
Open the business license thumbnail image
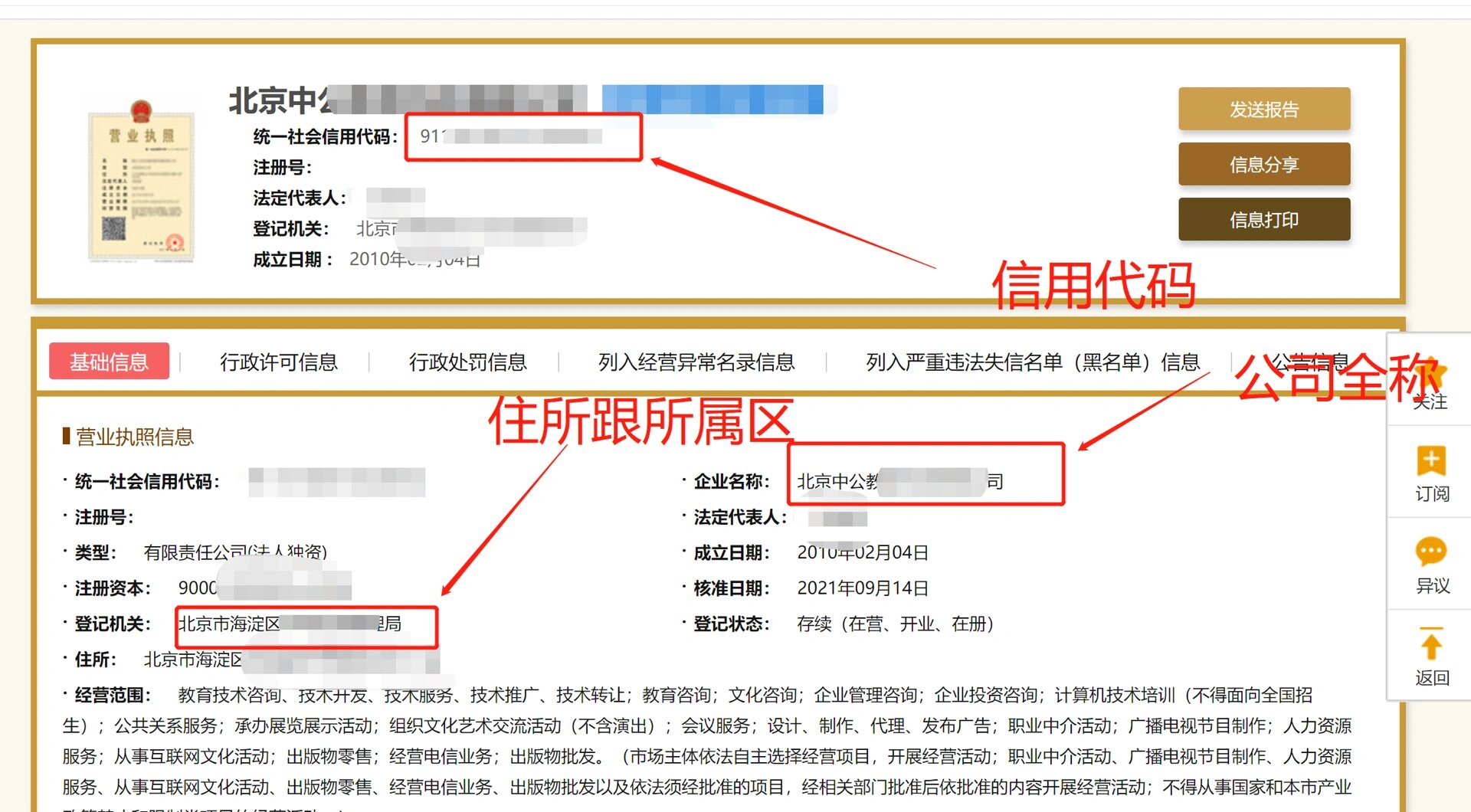pos(142,181)
